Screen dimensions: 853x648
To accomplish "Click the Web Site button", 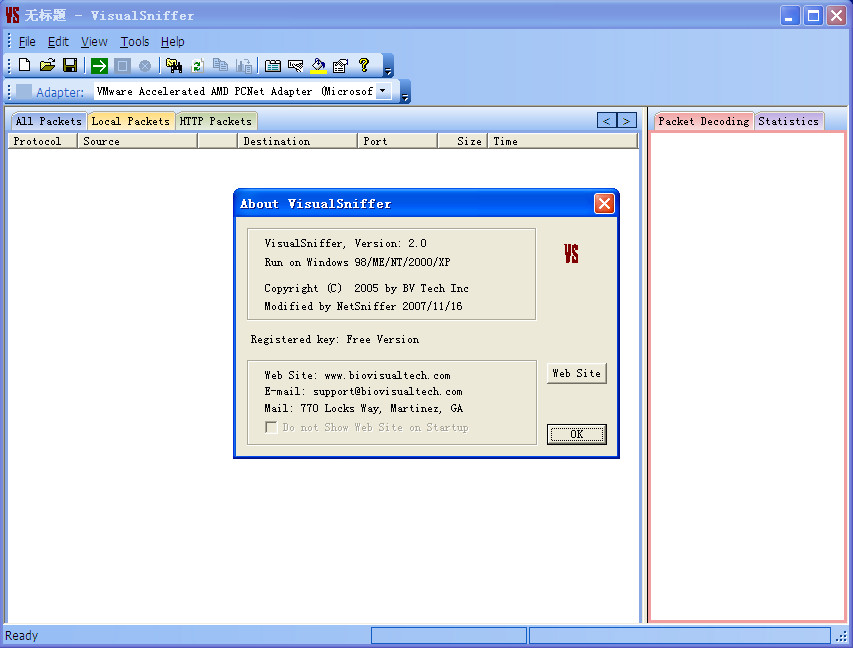I will [577, 373].
